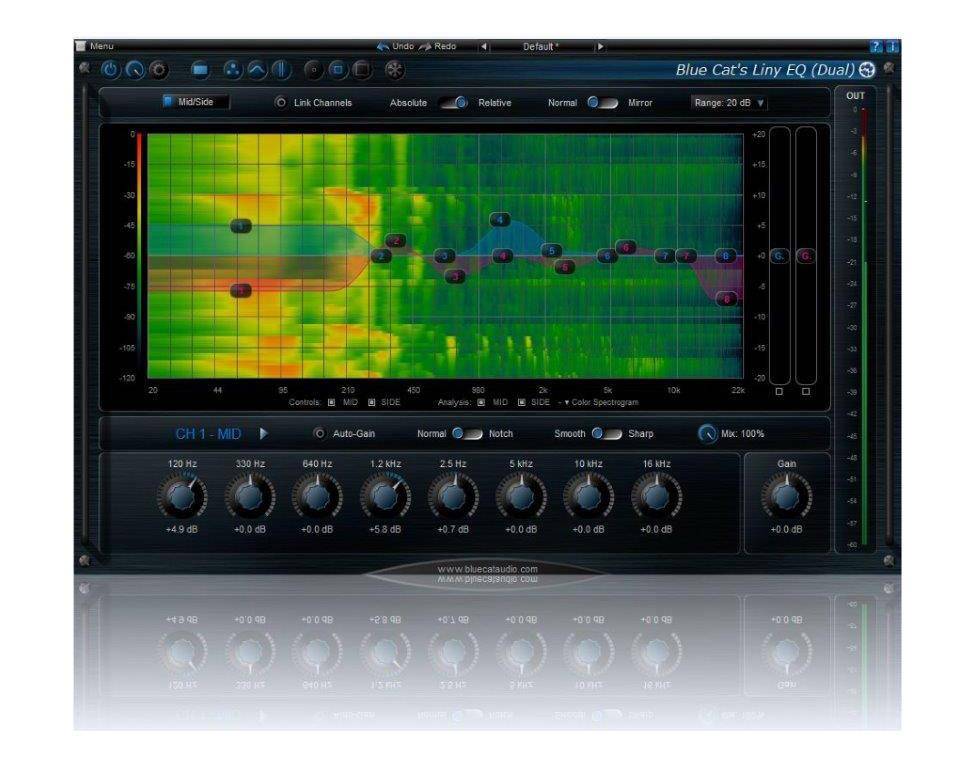
Task: Select the small window size icon
Action: [x=313, y=70]
